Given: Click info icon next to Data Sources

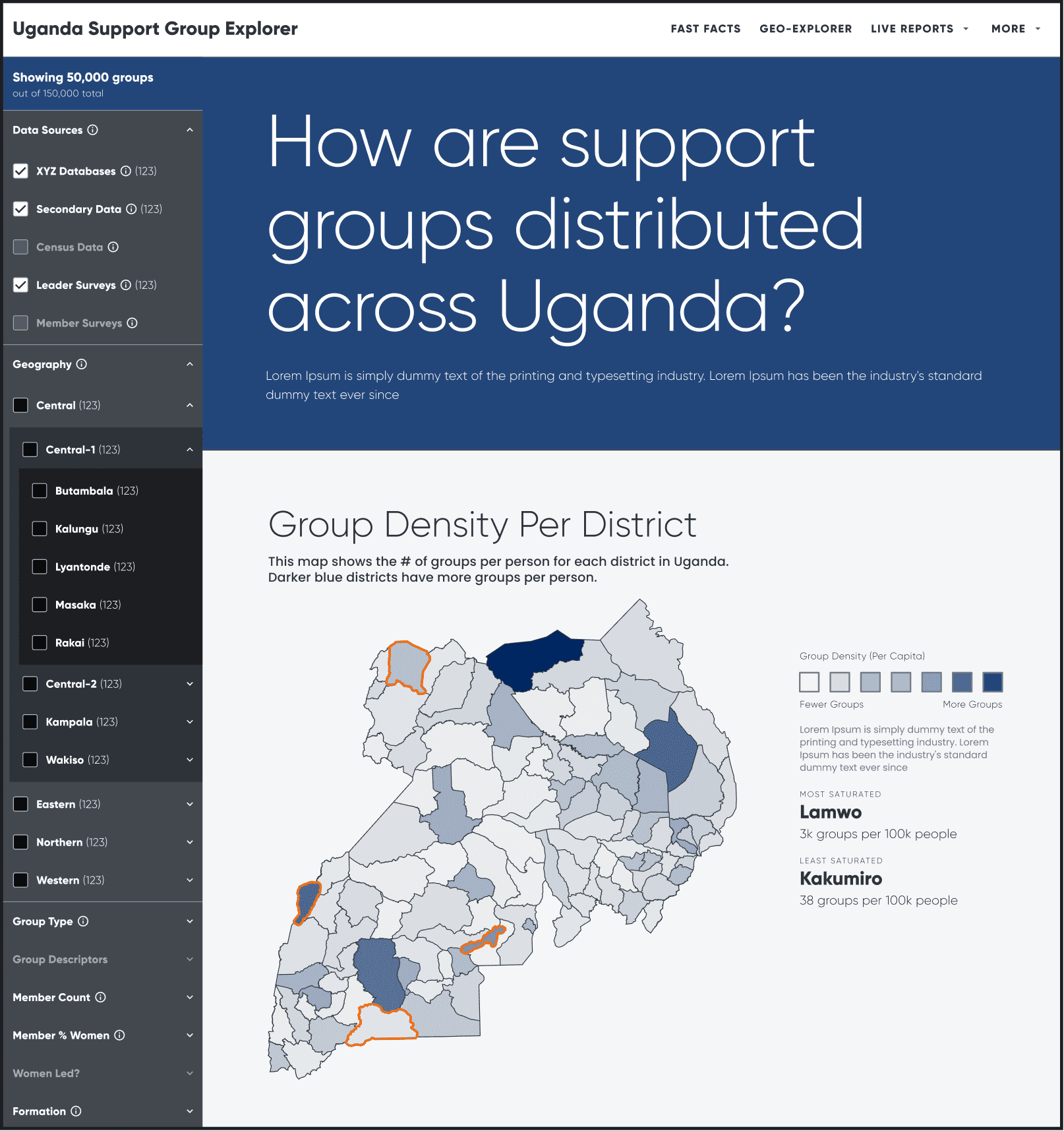Looking at the screenshot, I should click(x=93, y=130).
